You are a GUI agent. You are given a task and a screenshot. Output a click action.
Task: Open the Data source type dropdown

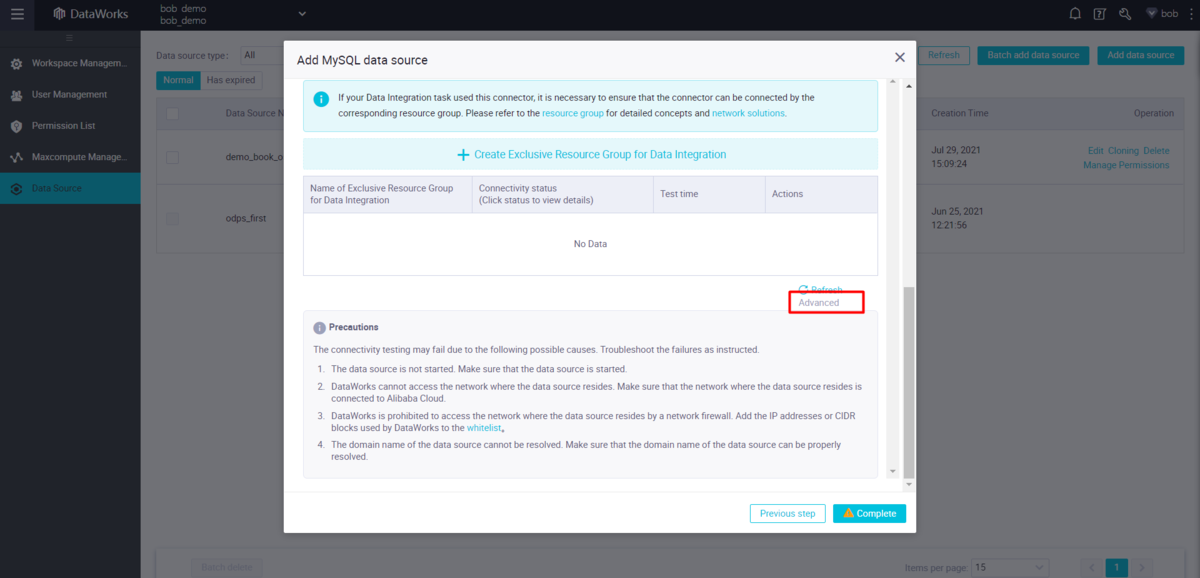tap(262, 56)
